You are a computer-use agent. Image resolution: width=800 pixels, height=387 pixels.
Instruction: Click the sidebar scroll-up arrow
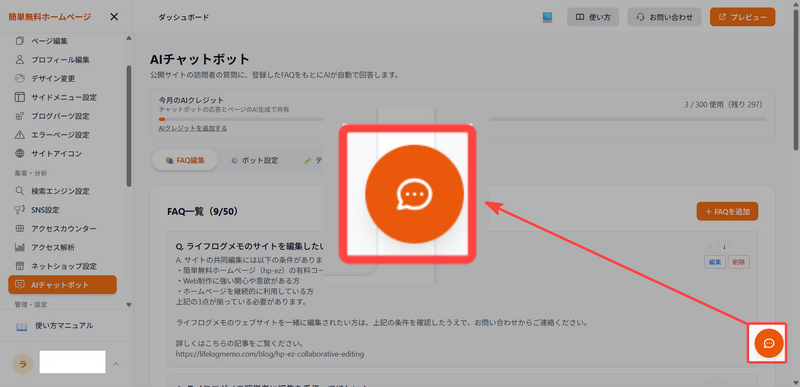129,38
